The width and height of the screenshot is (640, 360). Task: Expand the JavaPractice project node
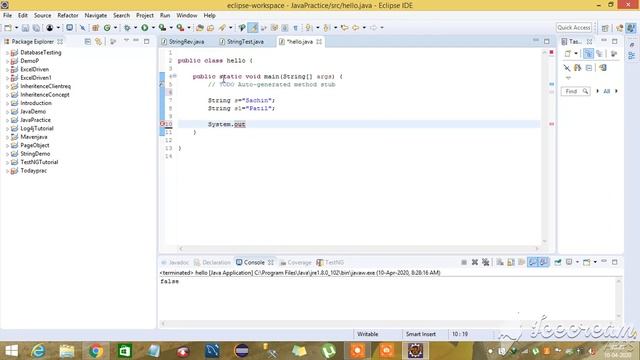(7, 120)
